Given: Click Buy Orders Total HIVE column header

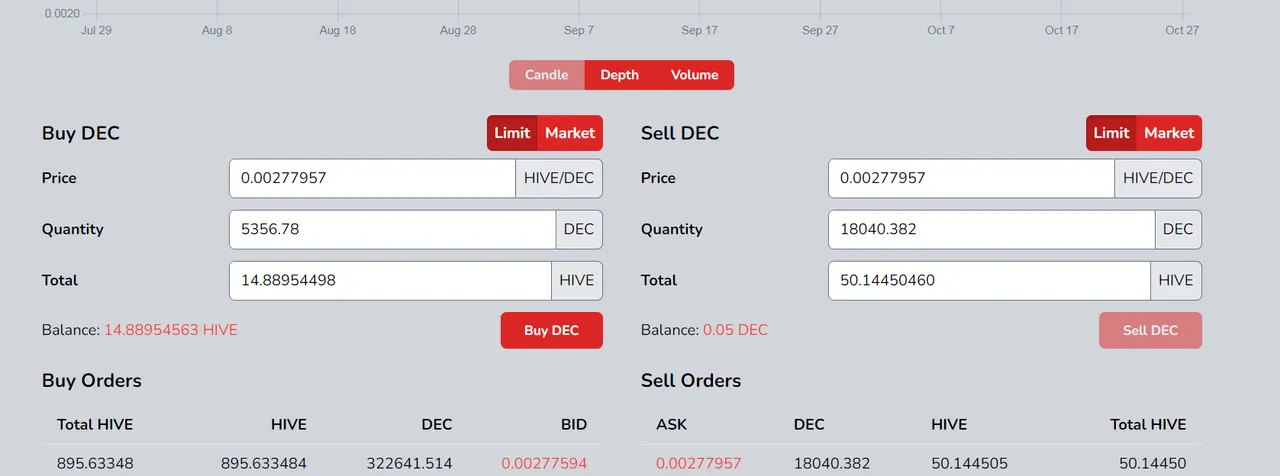Looking at the screenshot, I should coord(95,424).
